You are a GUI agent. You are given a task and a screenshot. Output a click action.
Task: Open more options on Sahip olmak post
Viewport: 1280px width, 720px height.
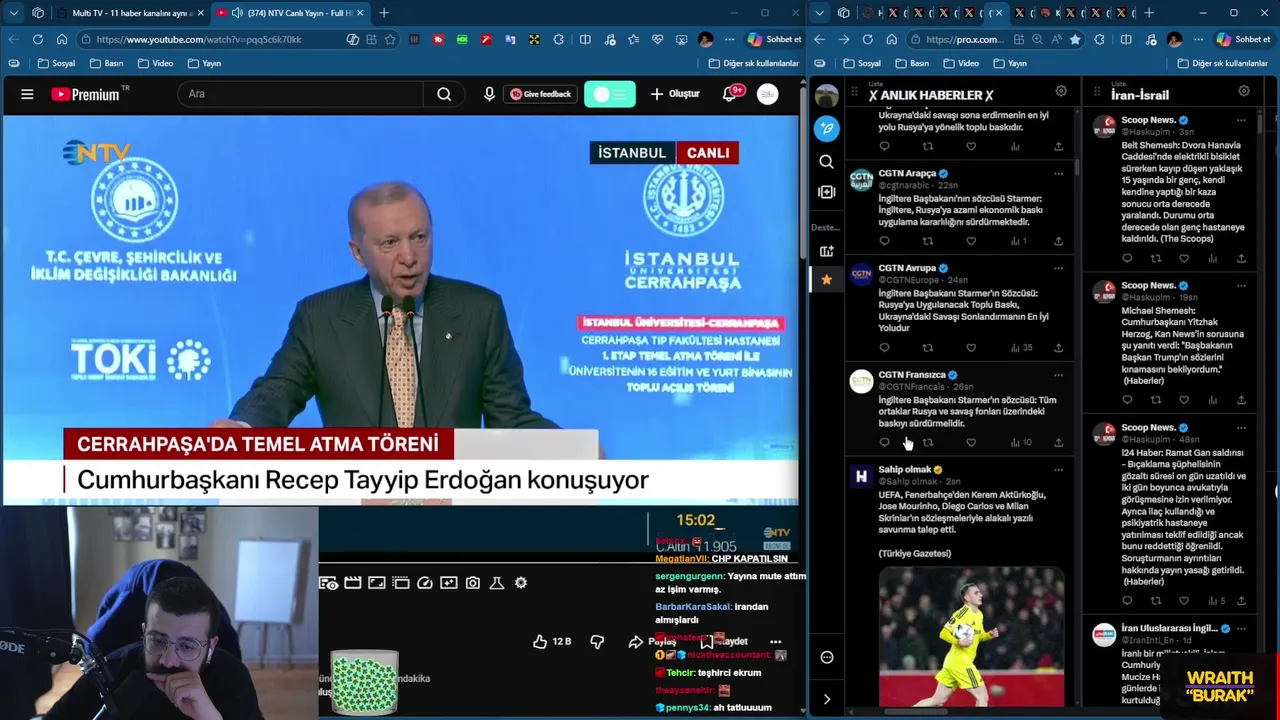[1058, 470]
